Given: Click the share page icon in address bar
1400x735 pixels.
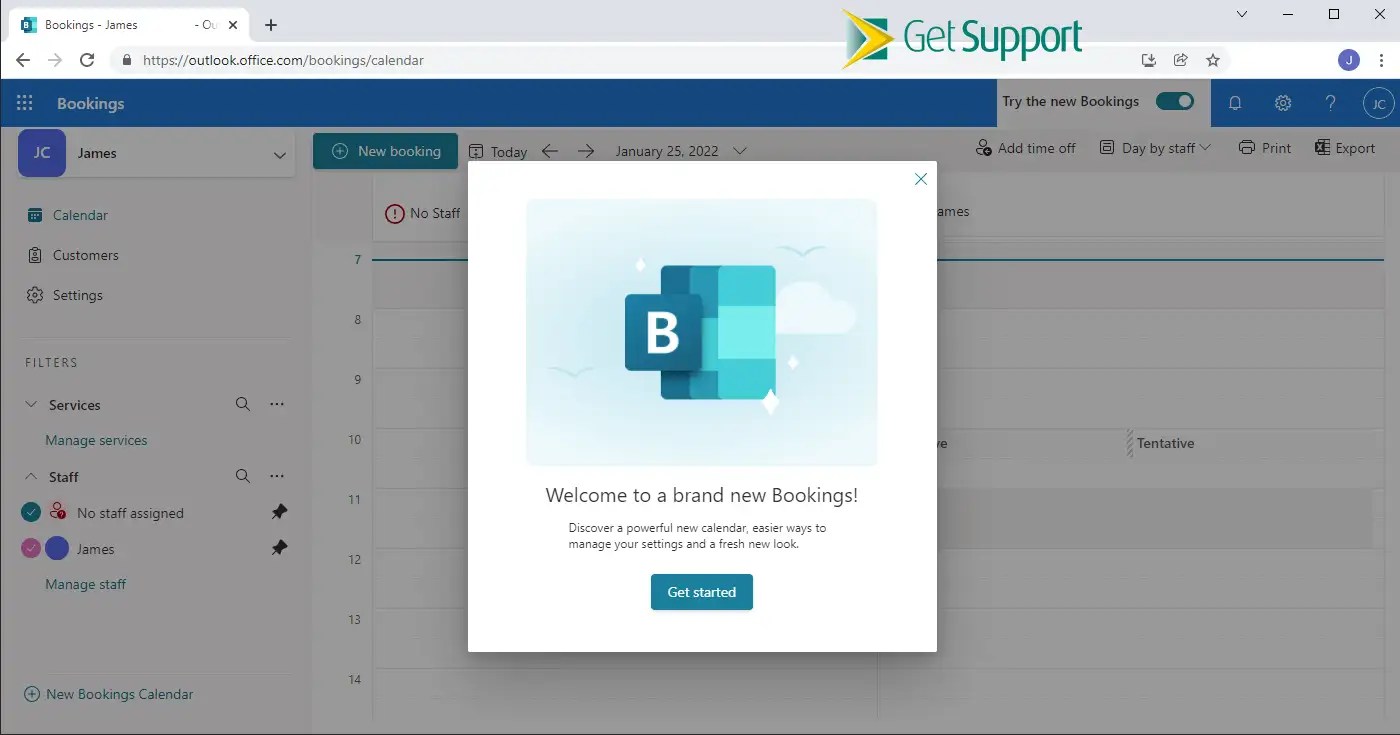Looking at the screenshot, I should point(1181,60).
